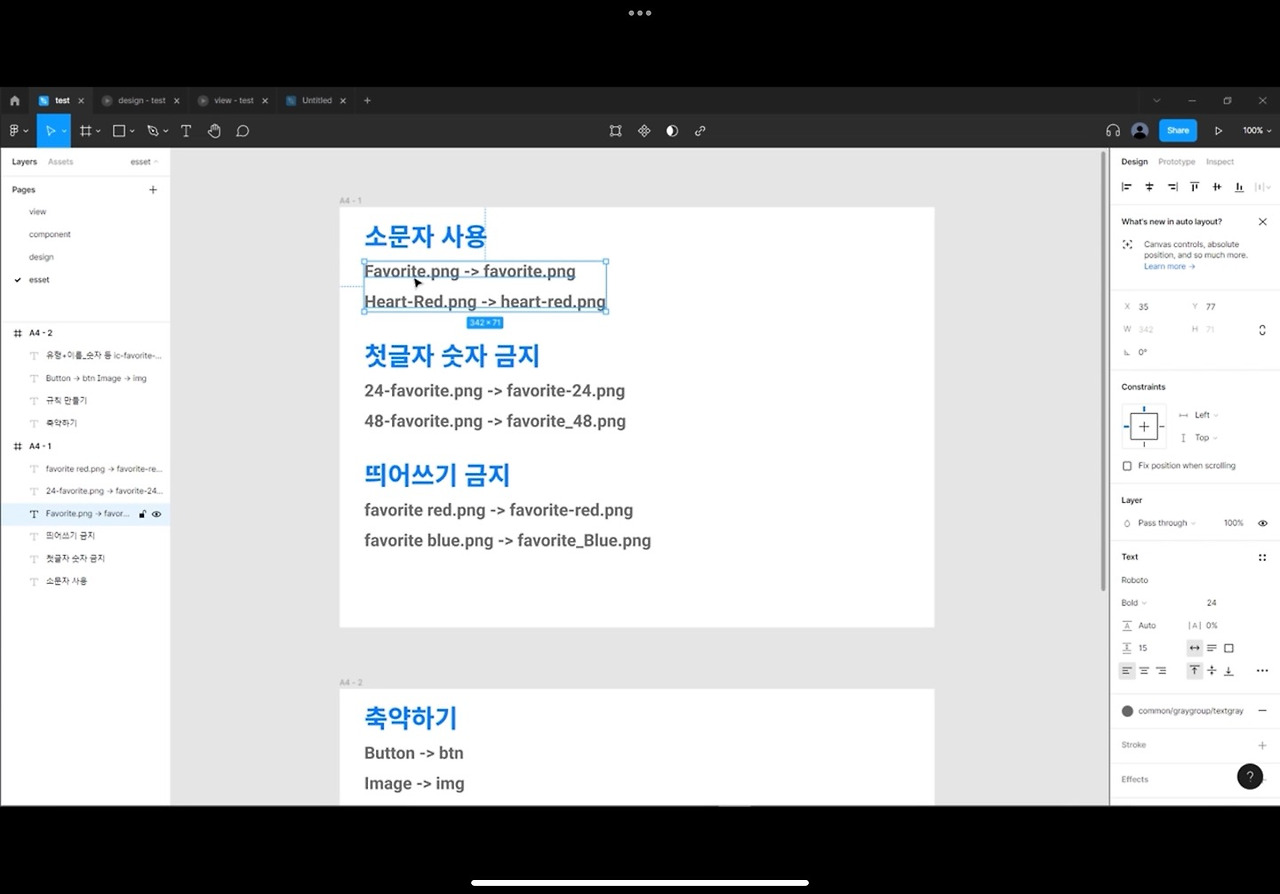Screen dimensions: 1280x894
Task: Open the Left horizontal constraint dropdown
Action: pos(1199,415)
